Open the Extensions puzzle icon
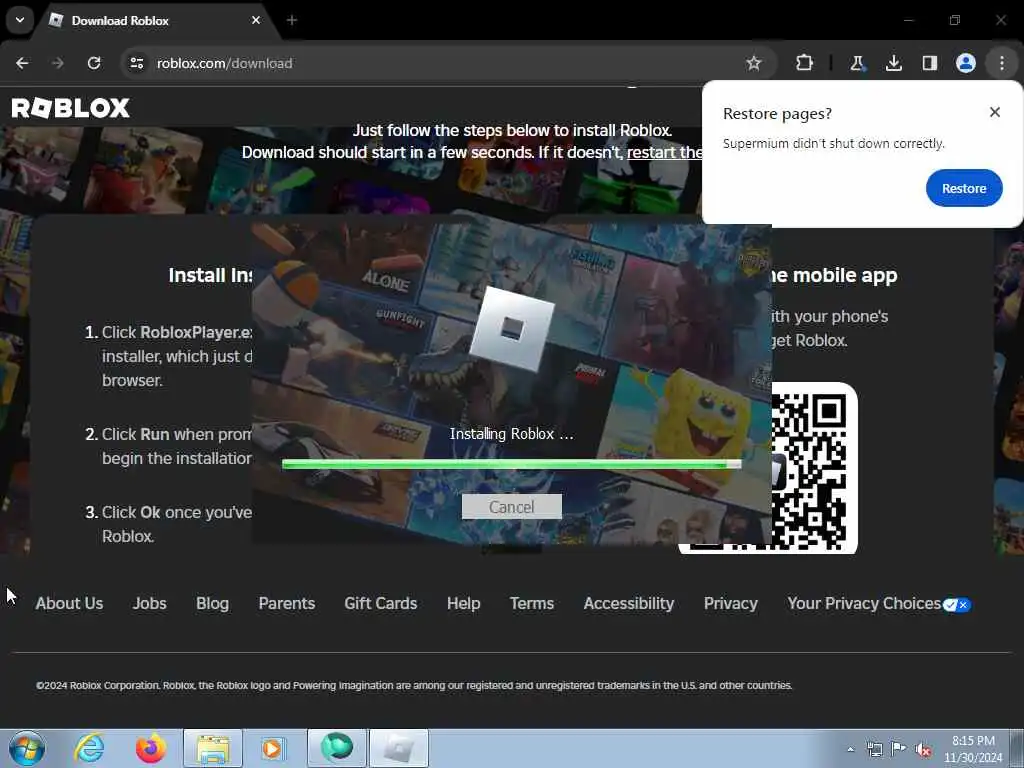Screen dimensions: 1024x768 click(x=805, y=63)
